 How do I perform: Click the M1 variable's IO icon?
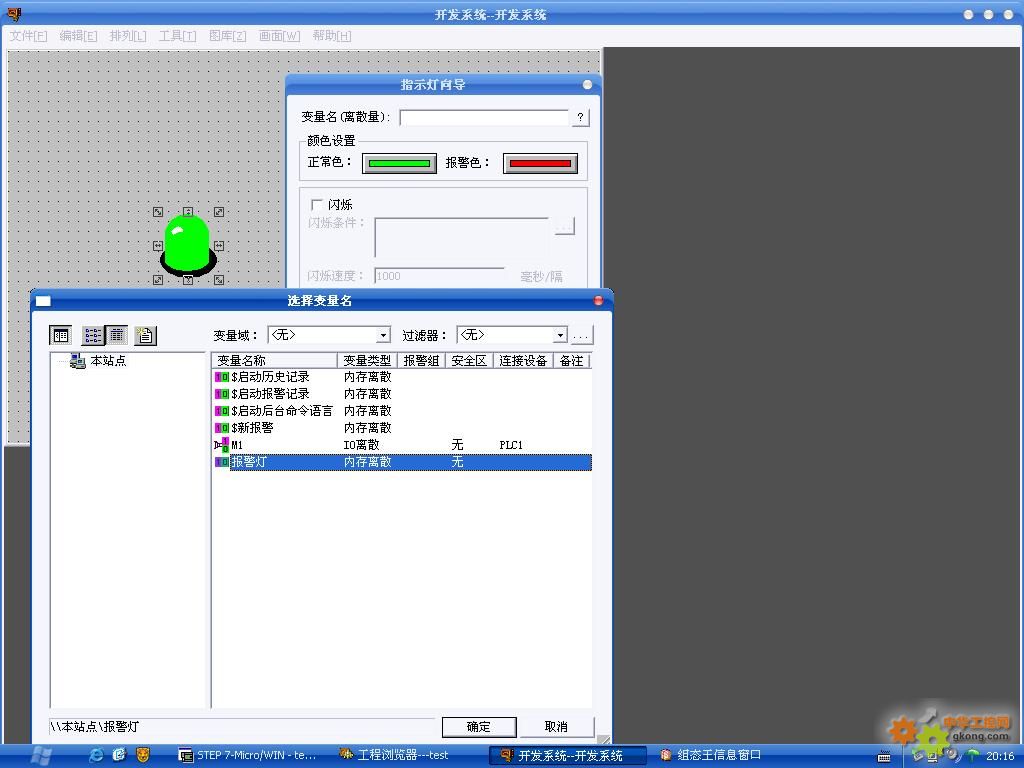[222, 445]
